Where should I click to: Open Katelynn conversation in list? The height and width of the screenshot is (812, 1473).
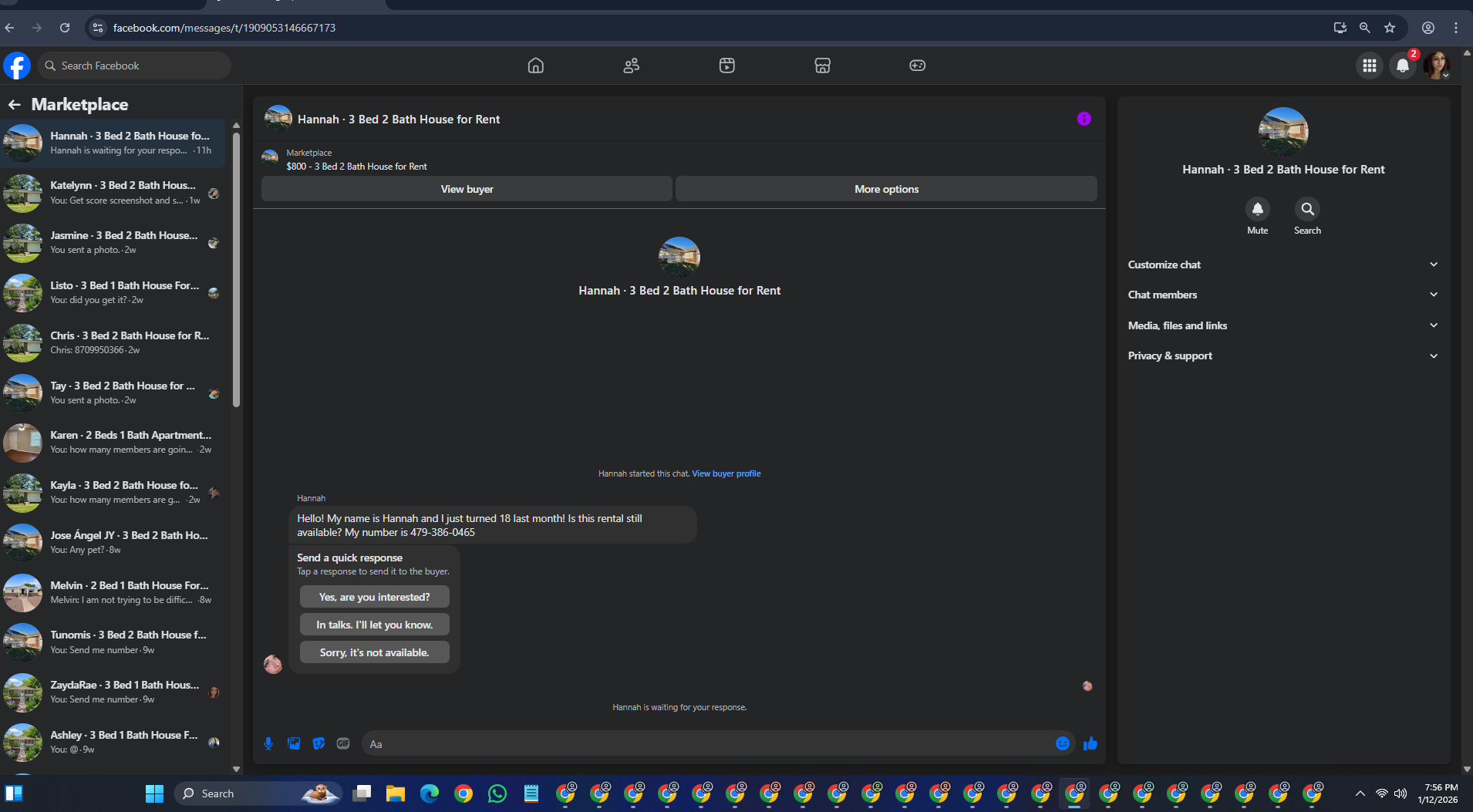[x=113, y=193]
